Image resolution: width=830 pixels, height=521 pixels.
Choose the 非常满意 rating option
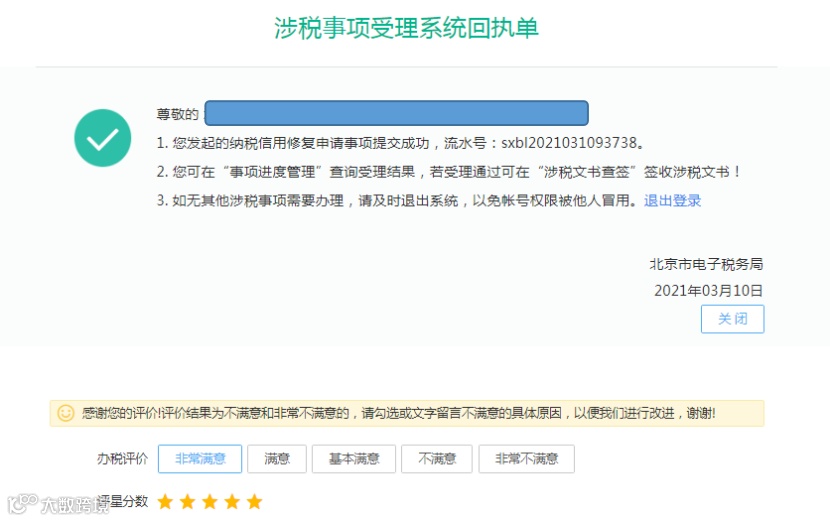pyautogui.click(x=200, y=459)
